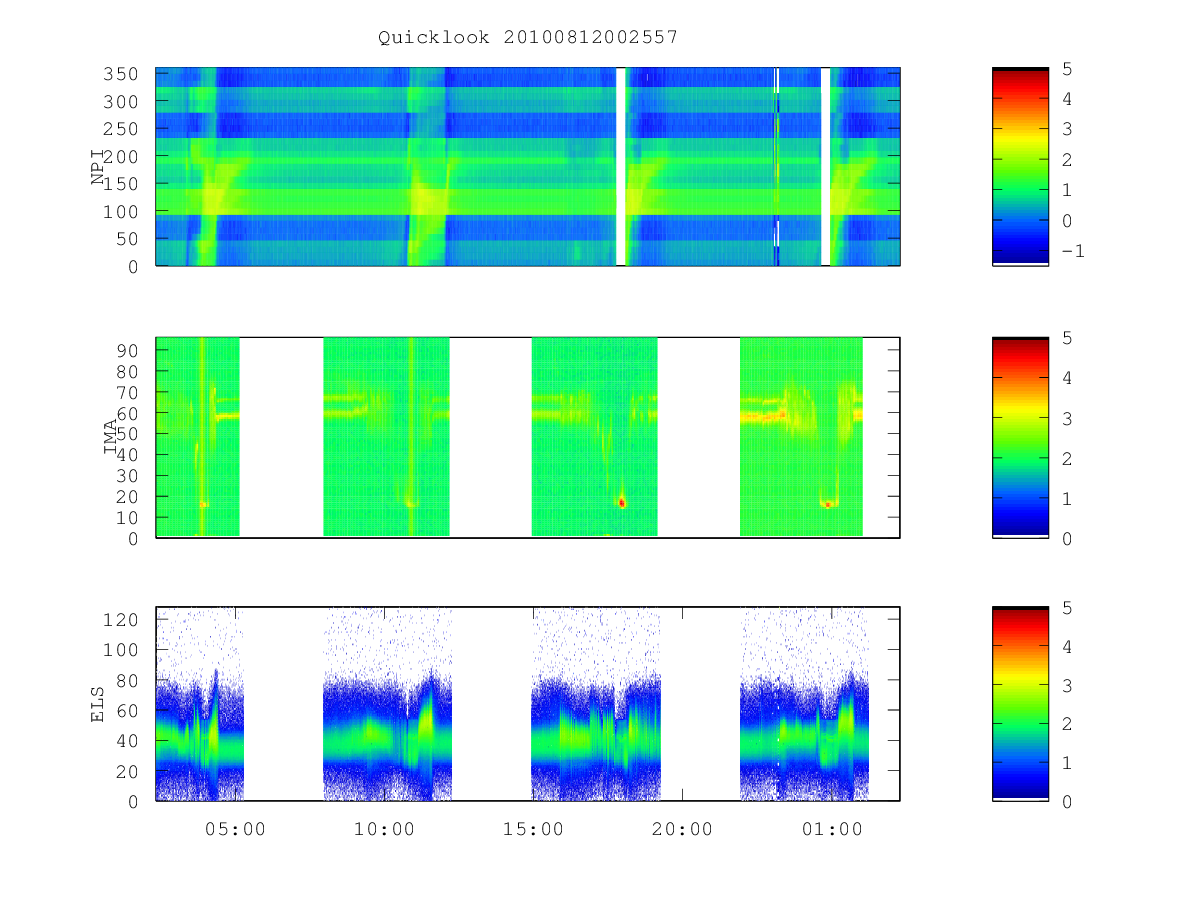This screenshot has width=1200, height=900.
Task: Click the 1 label on ELS colorbar
Action: point(1066,763)
